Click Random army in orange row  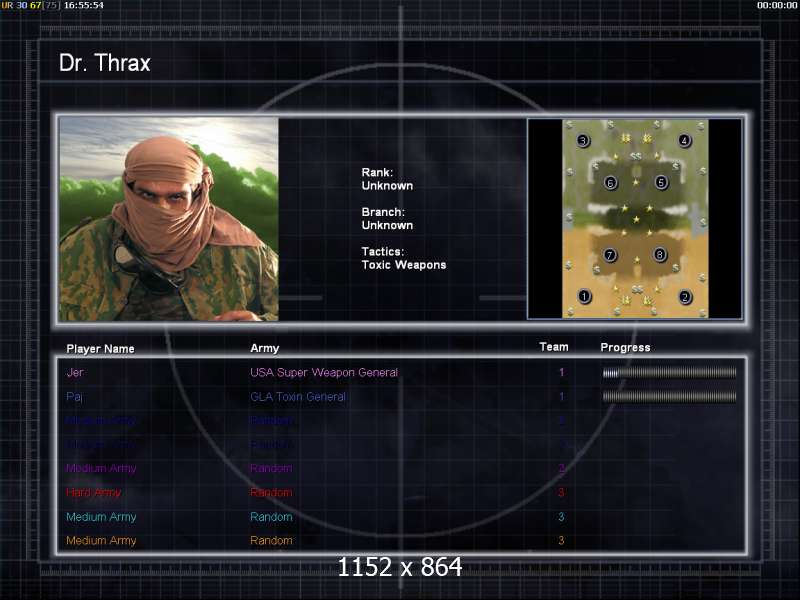click(271, 540)
